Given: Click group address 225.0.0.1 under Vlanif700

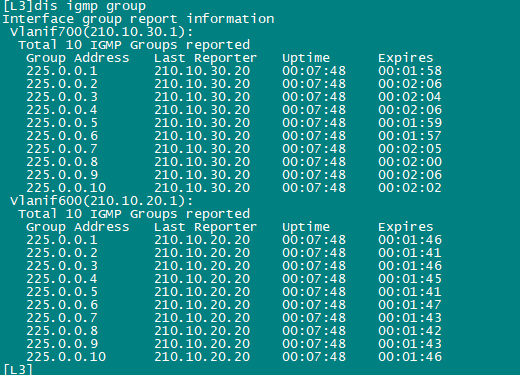Looking at the screenshot, I should tap(62, 71).
